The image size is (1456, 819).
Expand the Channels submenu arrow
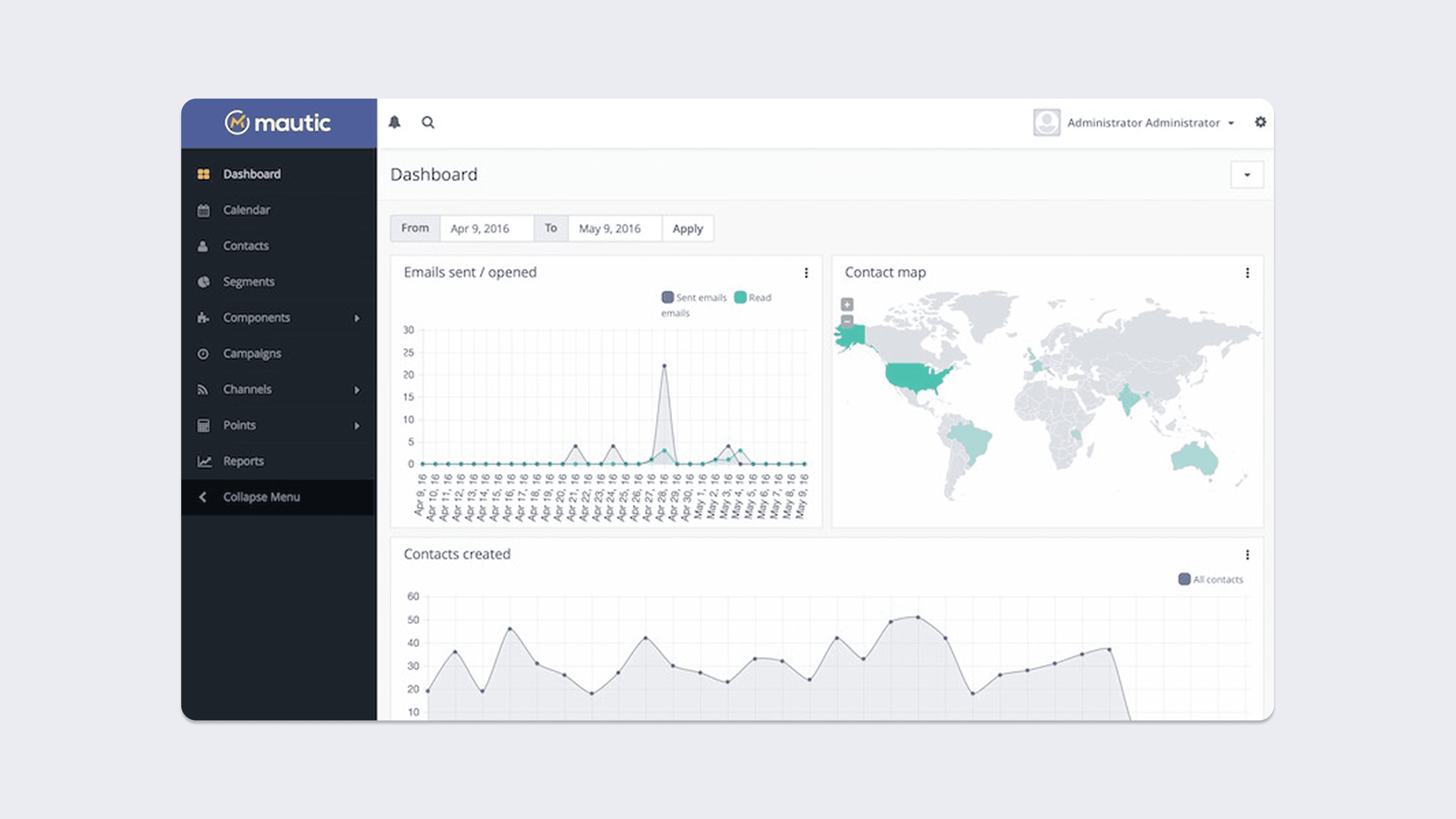tap(357, 390)
